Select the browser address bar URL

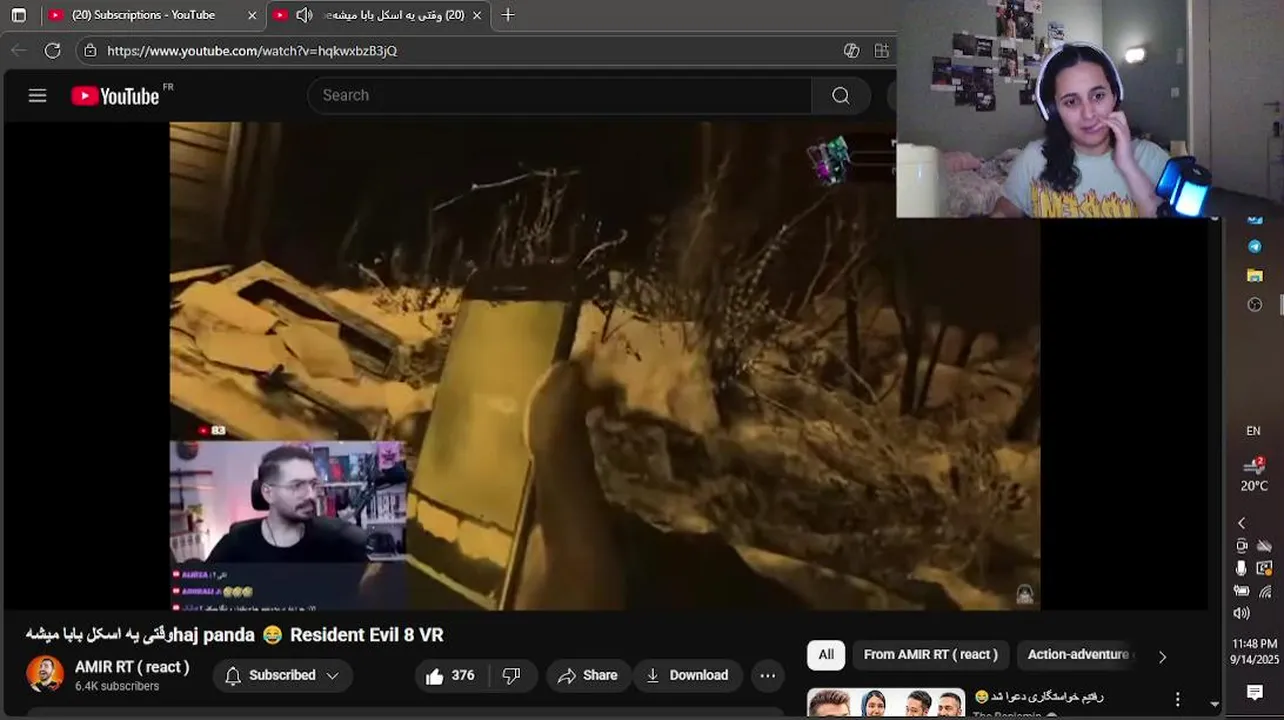[x=252, y=51]
